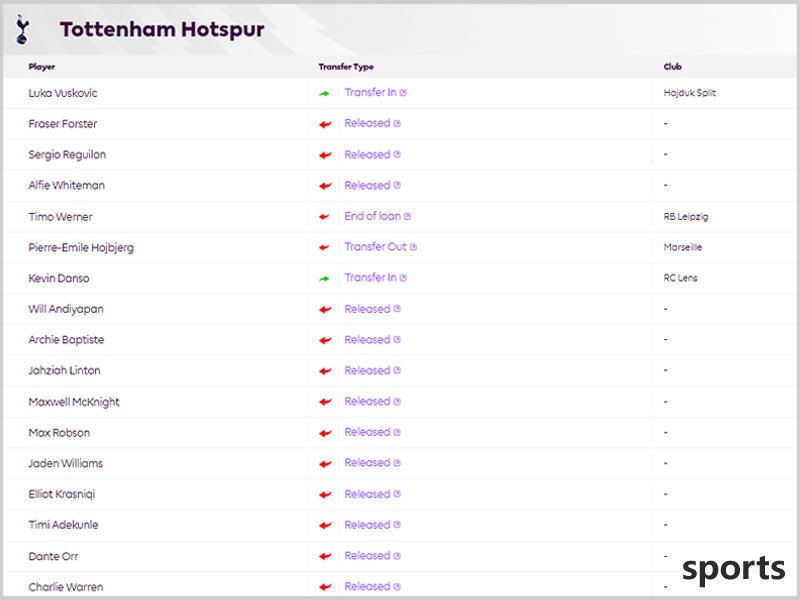Click external-link icon after Hojbjerg's Transfer Out
The image size is (800, 600).
pyautogui.click(x=413, y=247)
